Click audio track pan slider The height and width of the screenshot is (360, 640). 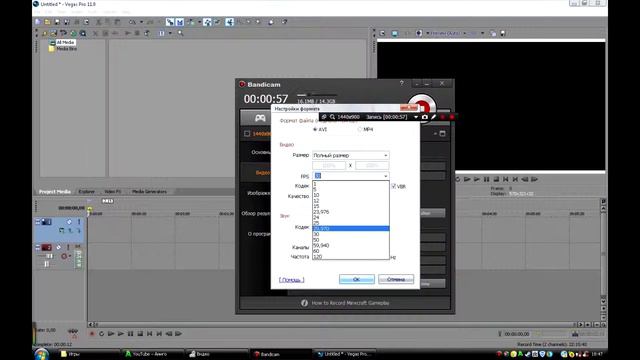point(47,264)
